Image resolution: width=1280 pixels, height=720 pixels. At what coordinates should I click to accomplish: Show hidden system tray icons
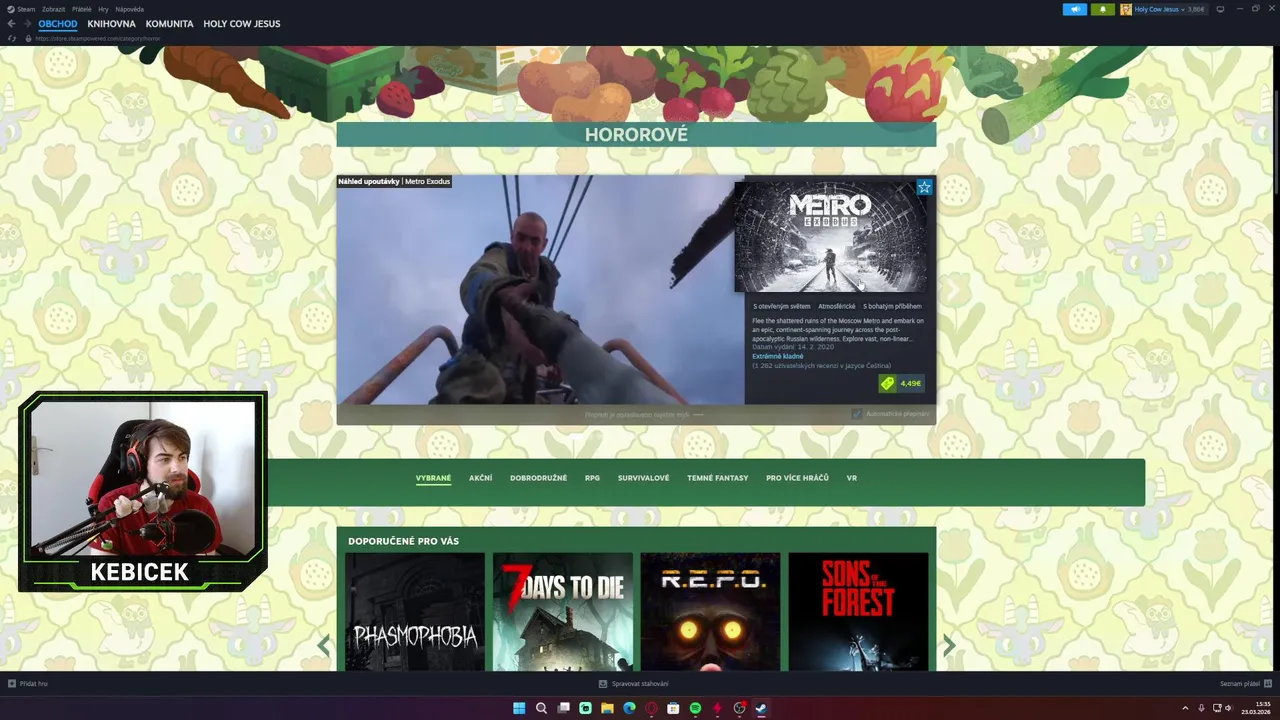1185,708
